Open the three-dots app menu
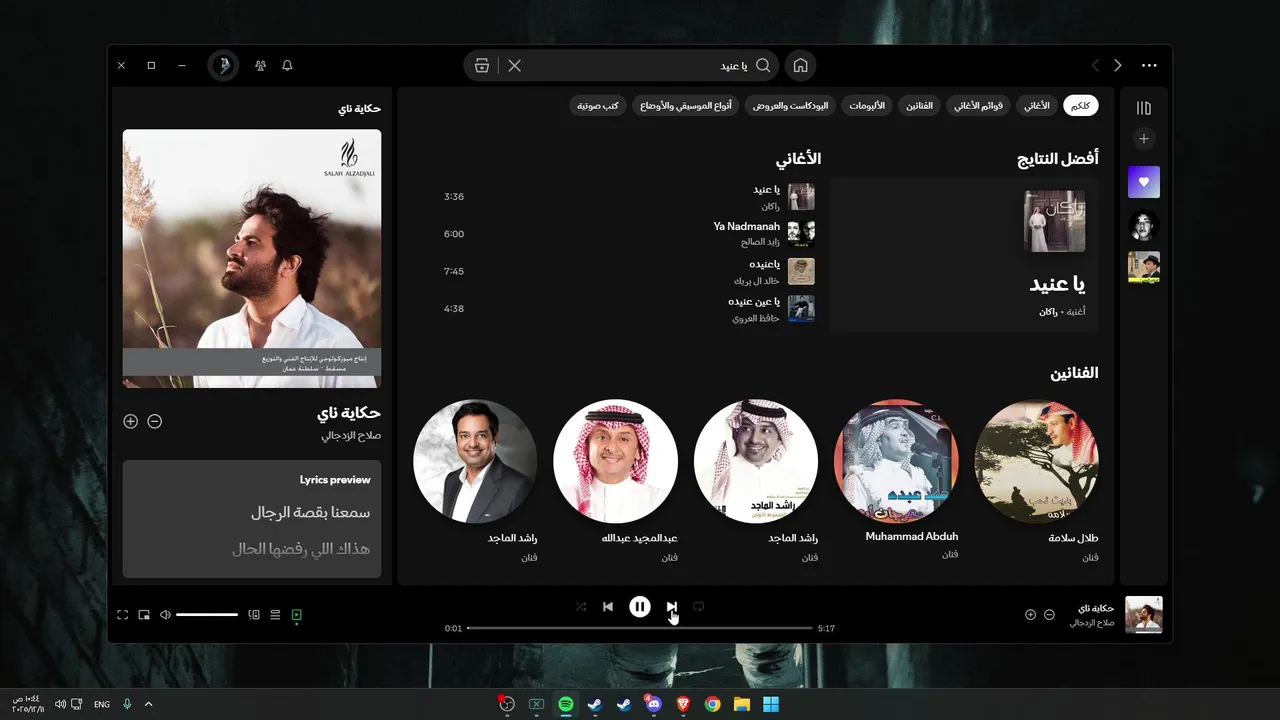This screenshot has width=1280, height=720. tap(1149, 65)
